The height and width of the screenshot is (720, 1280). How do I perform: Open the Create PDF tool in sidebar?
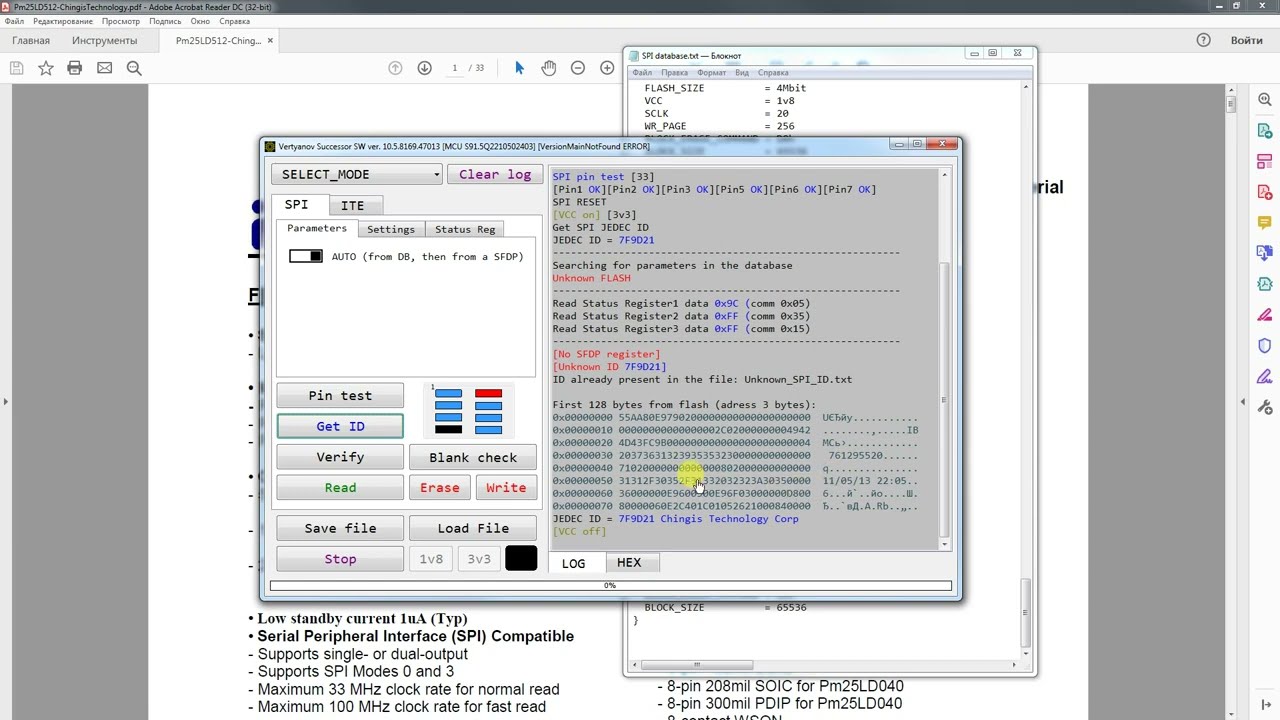coord(1265,192)
